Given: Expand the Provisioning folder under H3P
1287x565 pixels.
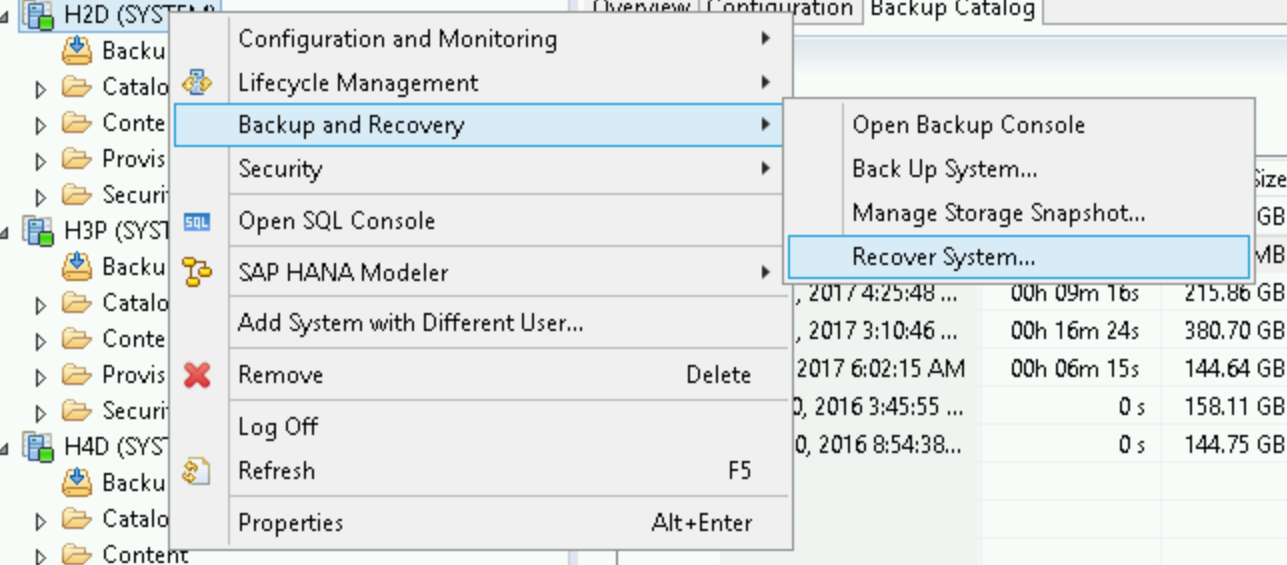Looking at the screenshot, I should pyautogui.click(x=41, y=377).
